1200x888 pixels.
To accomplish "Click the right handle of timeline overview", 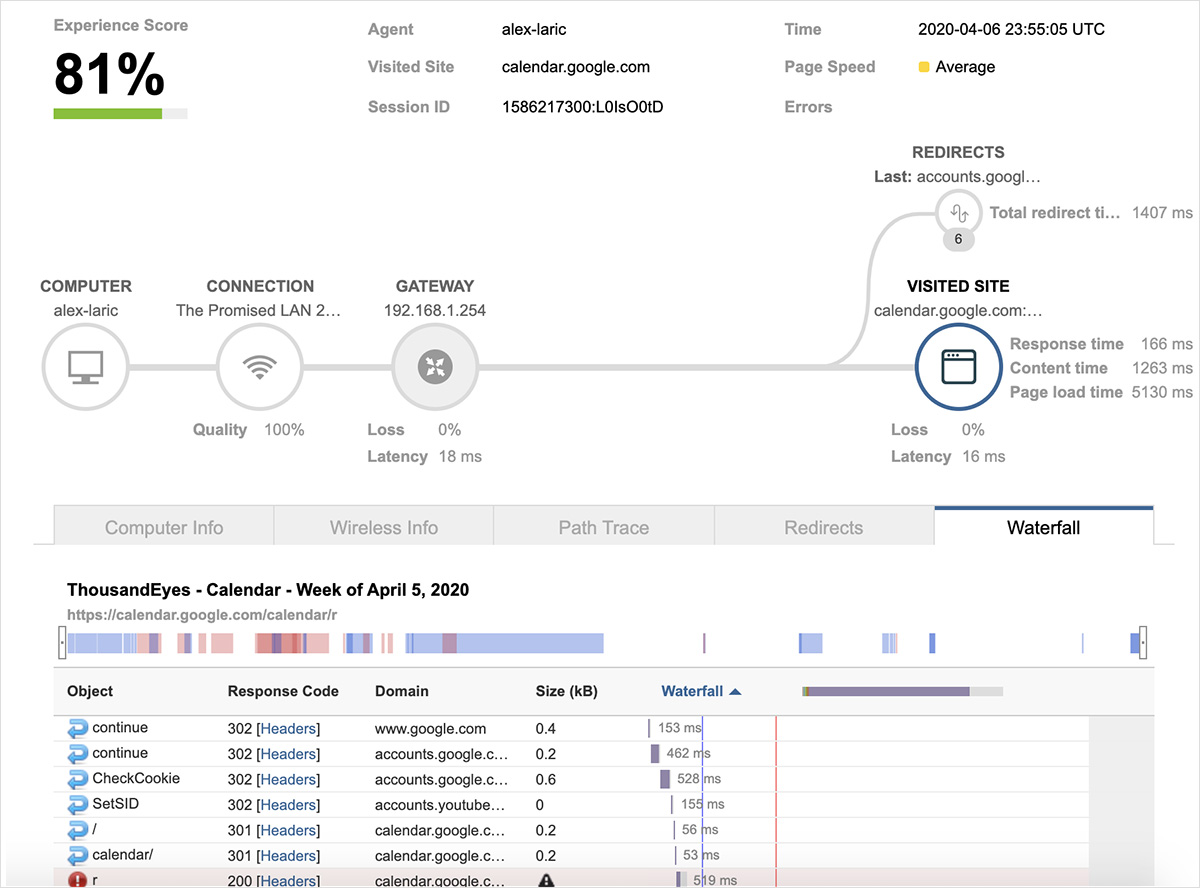I will tap(1143, 643).
